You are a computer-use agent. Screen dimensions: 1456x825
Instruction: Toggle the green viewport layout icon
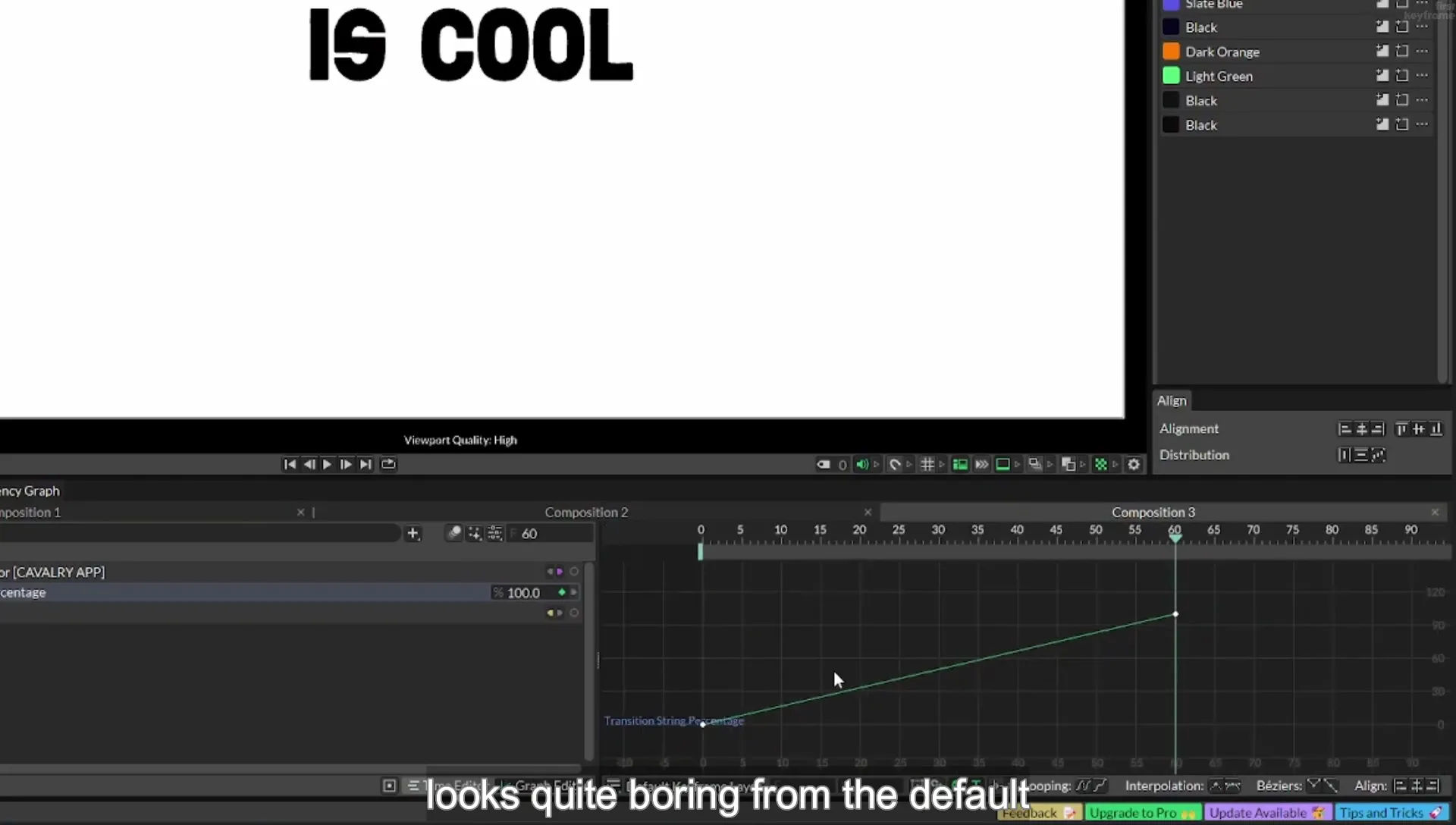pos(960,464)
